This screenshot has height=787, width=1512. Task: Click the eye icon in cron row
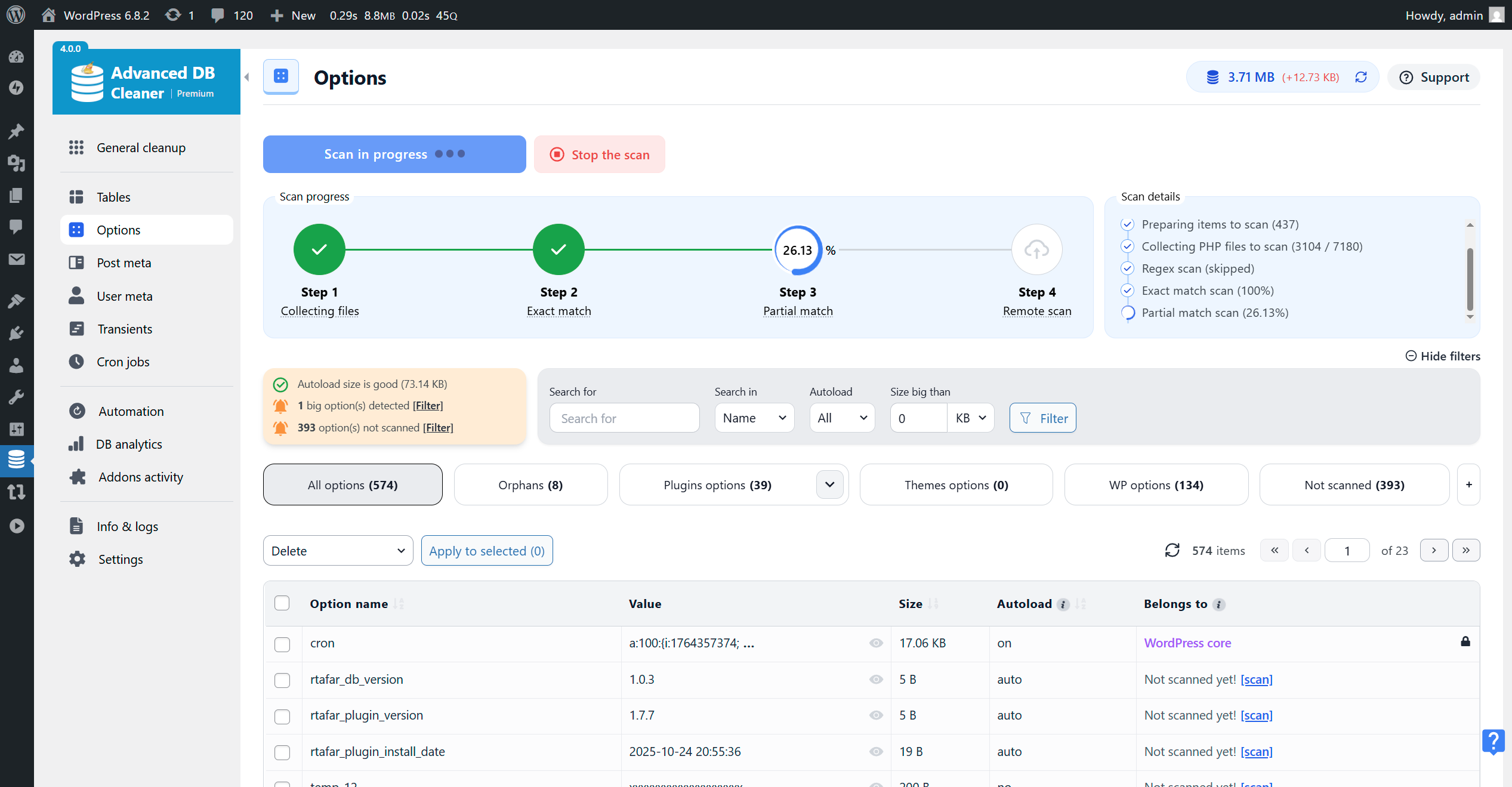[x=875, y=643]
